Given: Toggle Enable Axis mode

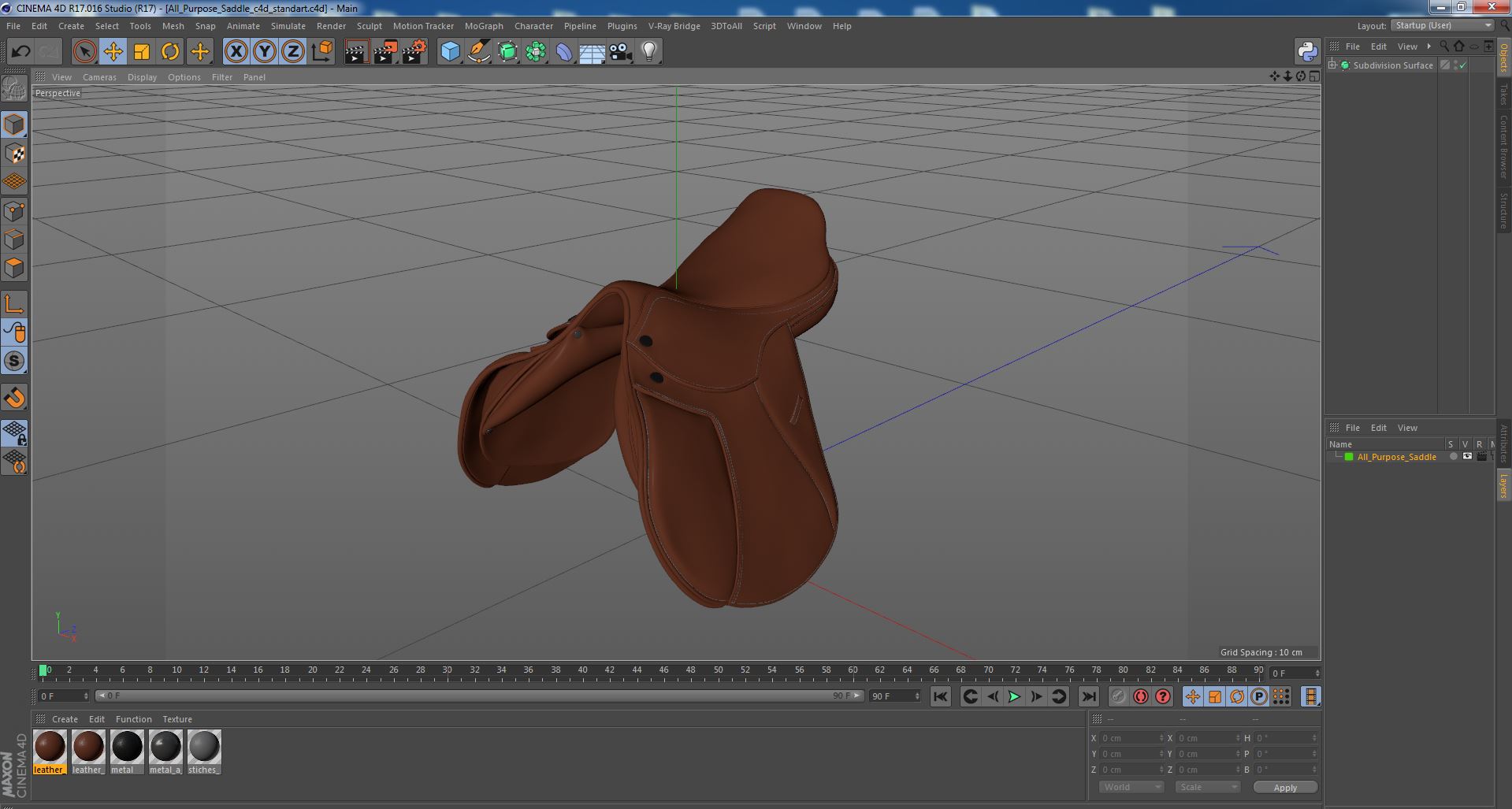Looking at the screenshot, I should tap(14, 304).
